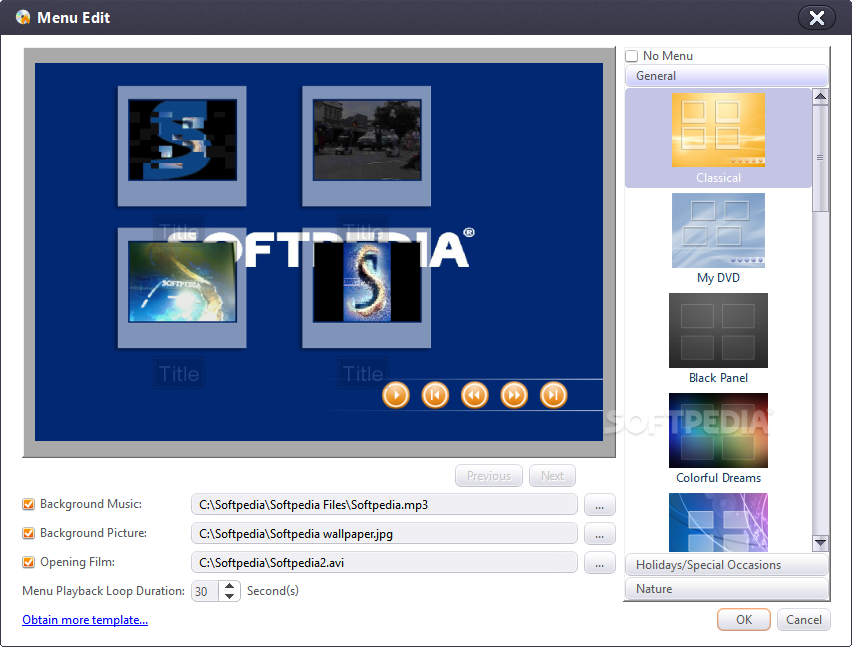Screen dimensions: 852x647
Task: Click the template list scroll down arrow
Action: (x=820, y=542)
